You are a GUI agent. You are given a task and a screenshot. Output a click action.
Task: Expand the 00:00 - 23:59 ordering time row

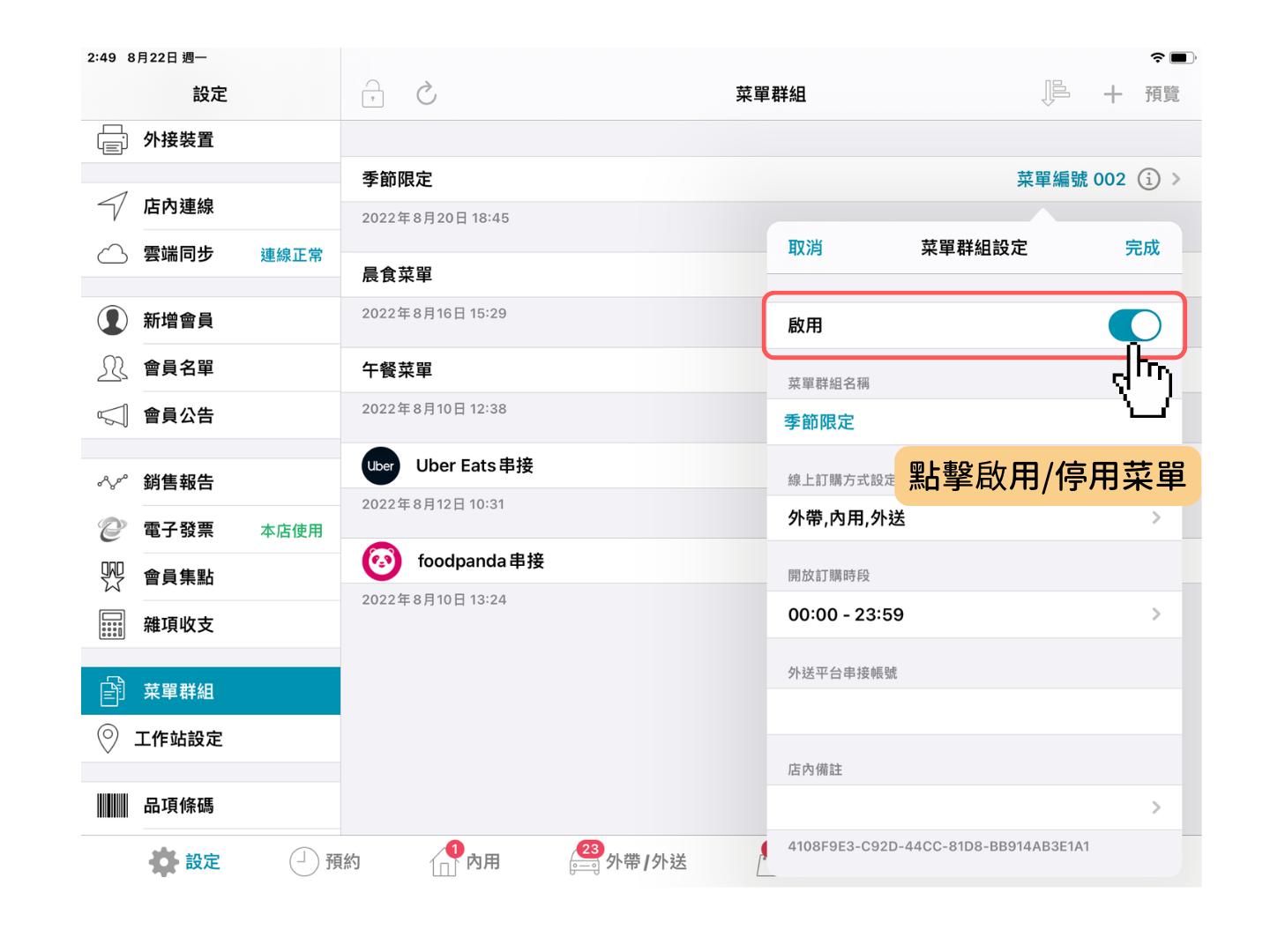point(974,614)
